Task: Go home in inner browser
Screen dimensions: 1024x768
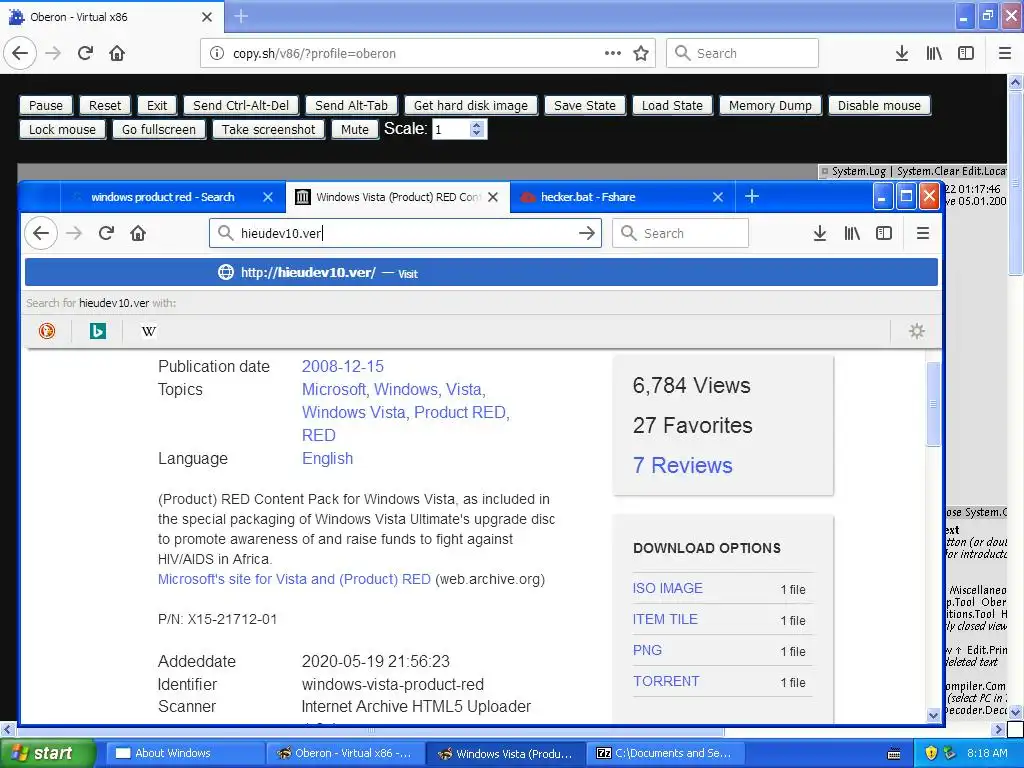Action: [138, 233]
